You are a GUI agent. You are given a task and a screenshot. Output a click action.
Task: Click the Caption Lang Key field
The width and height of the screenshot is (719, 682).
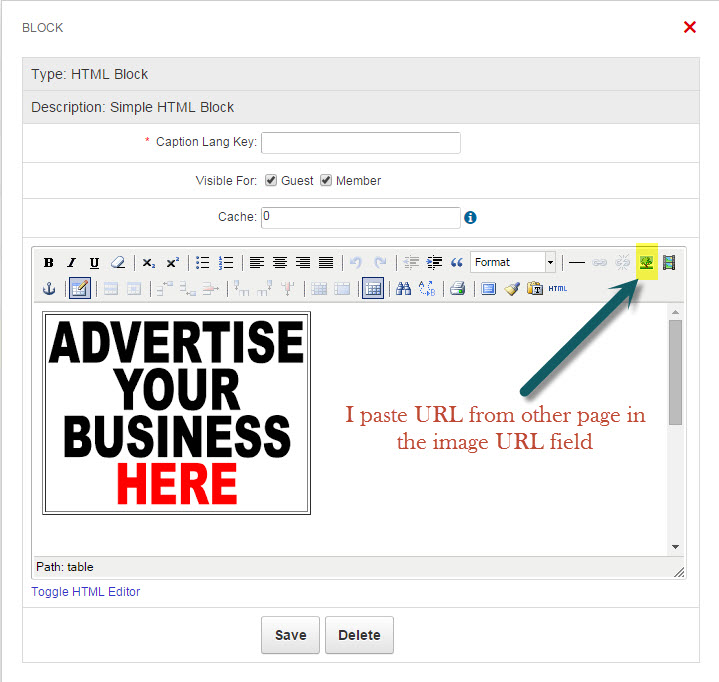[x=361, y=143]
